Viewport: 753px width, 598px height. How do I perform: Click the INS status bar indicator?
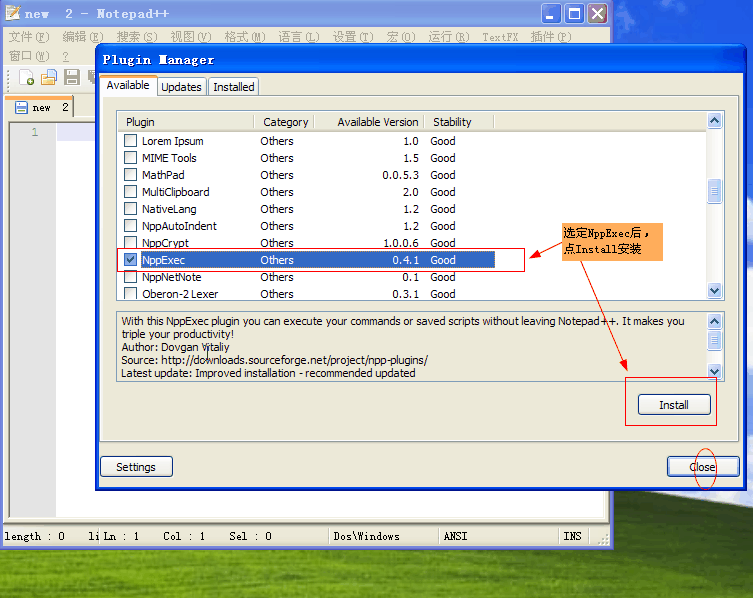pos(572,536)
